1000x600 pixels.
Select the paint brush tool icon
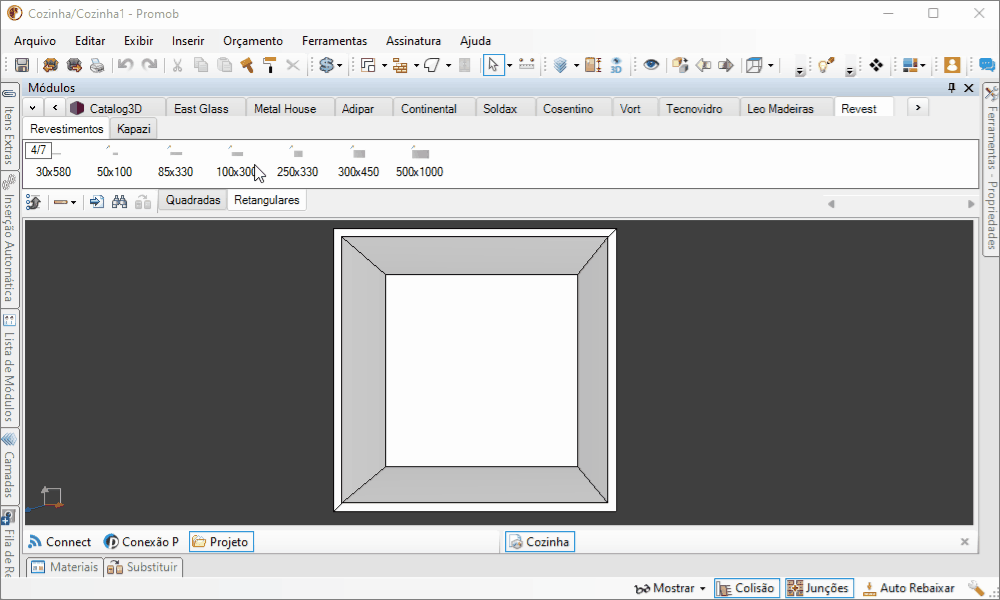click(247, 65)
